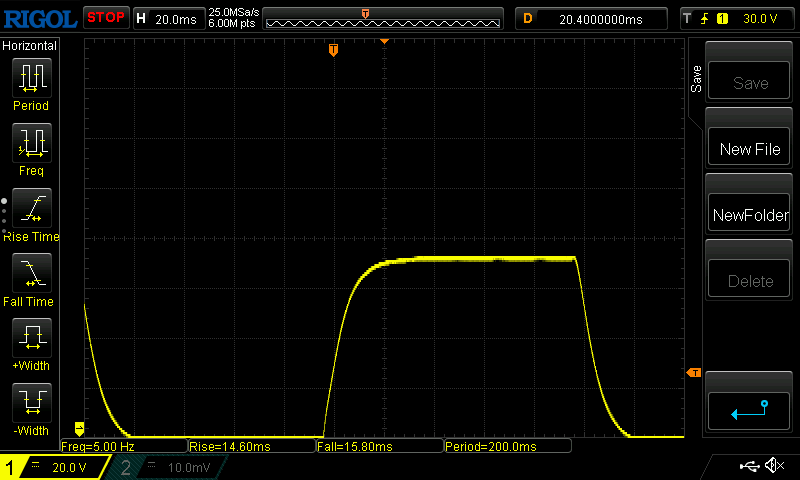This screenshot has height=480, width=800.
Task: Choose the Rise Time measurement icon
Action: click(31, 208)
